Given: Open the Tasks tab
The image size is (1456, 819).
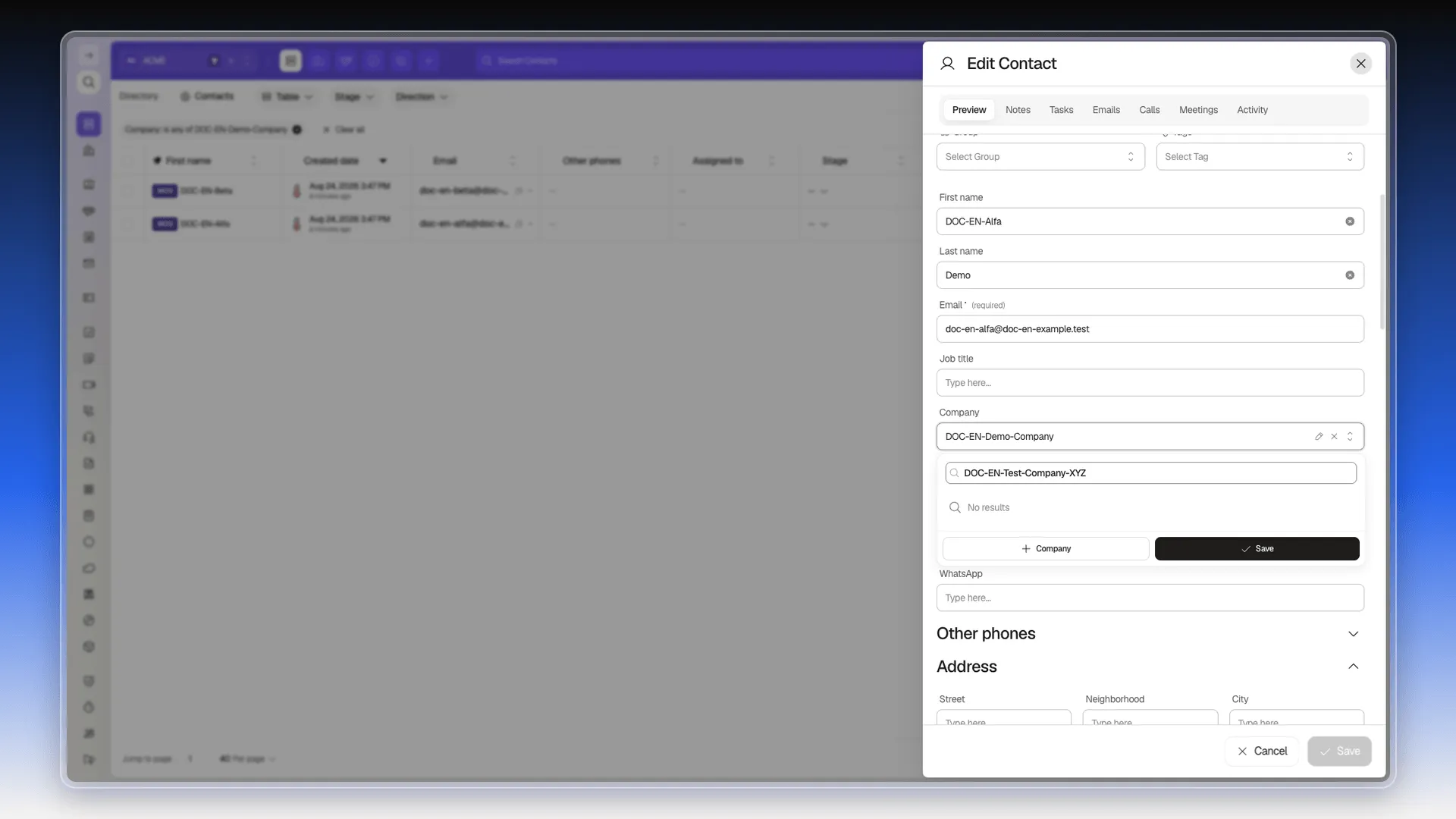Looking at the screenshot, I should [1061, 110].
